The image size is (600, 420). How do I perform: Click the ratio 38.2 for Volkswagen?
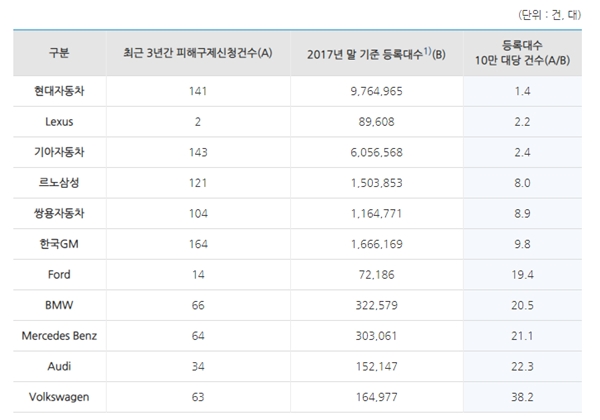pos(522,397)
